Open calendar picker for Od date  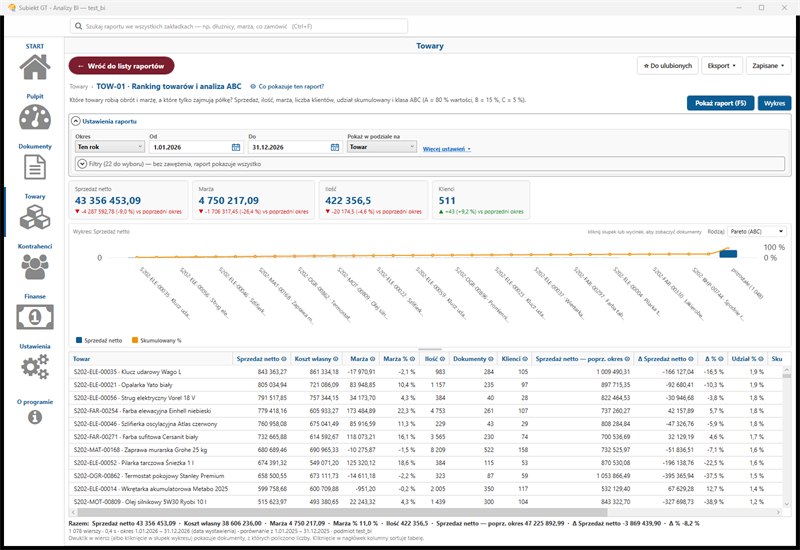click(236, 147)
